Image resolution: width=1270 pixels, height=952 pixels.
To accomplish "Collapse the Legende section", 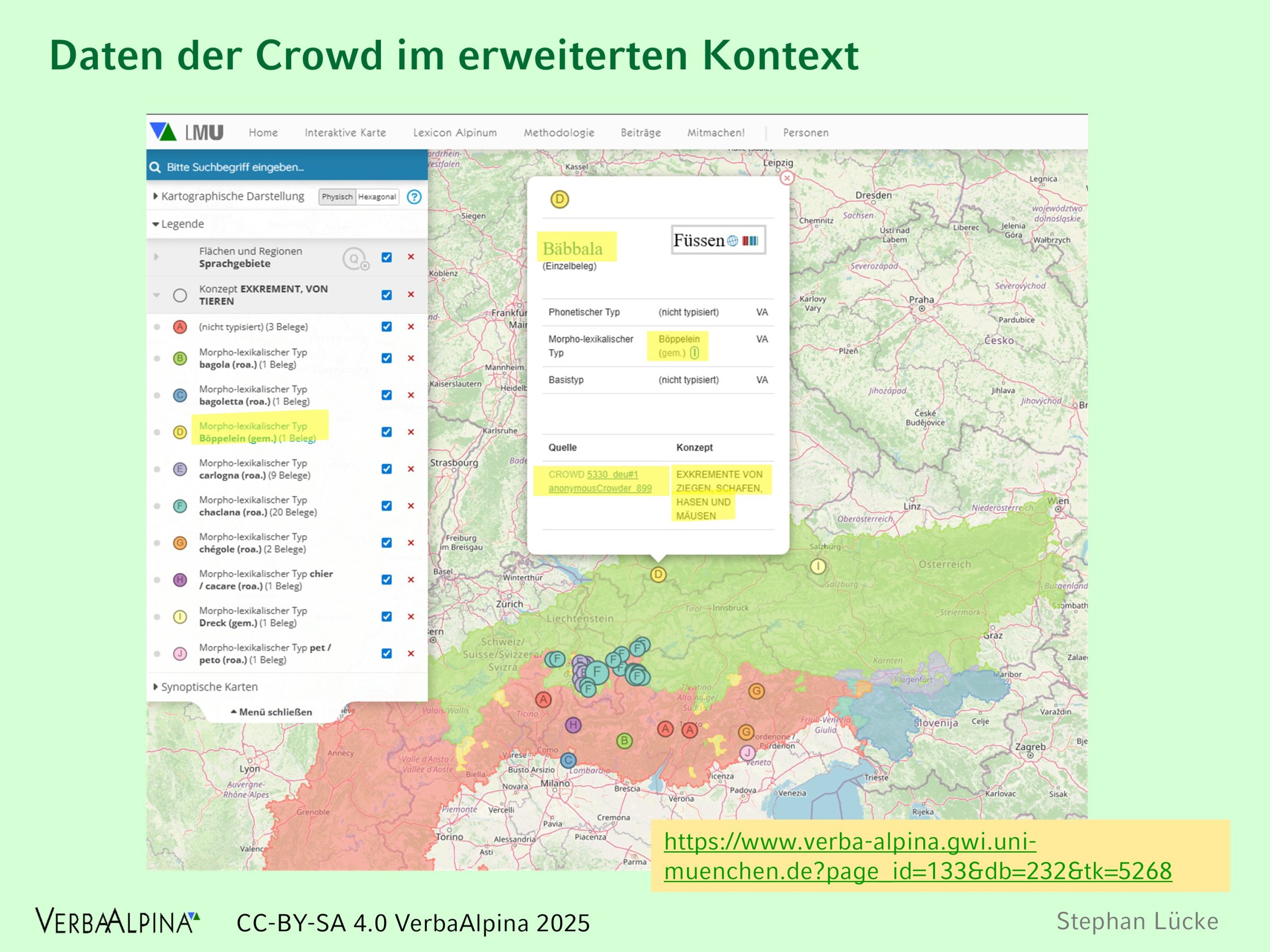I will click(178, 224).
